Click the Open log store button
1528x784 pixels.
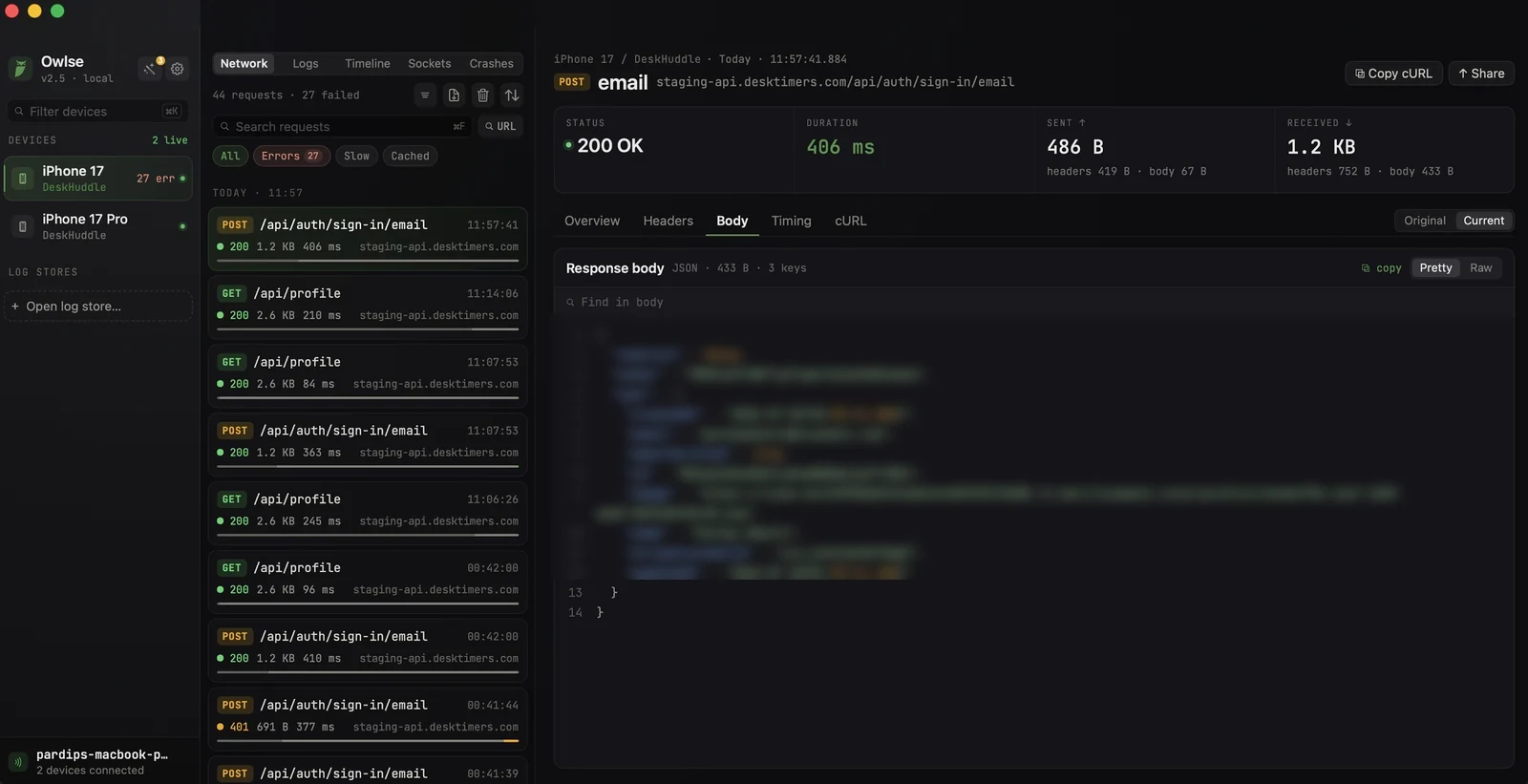98,307
